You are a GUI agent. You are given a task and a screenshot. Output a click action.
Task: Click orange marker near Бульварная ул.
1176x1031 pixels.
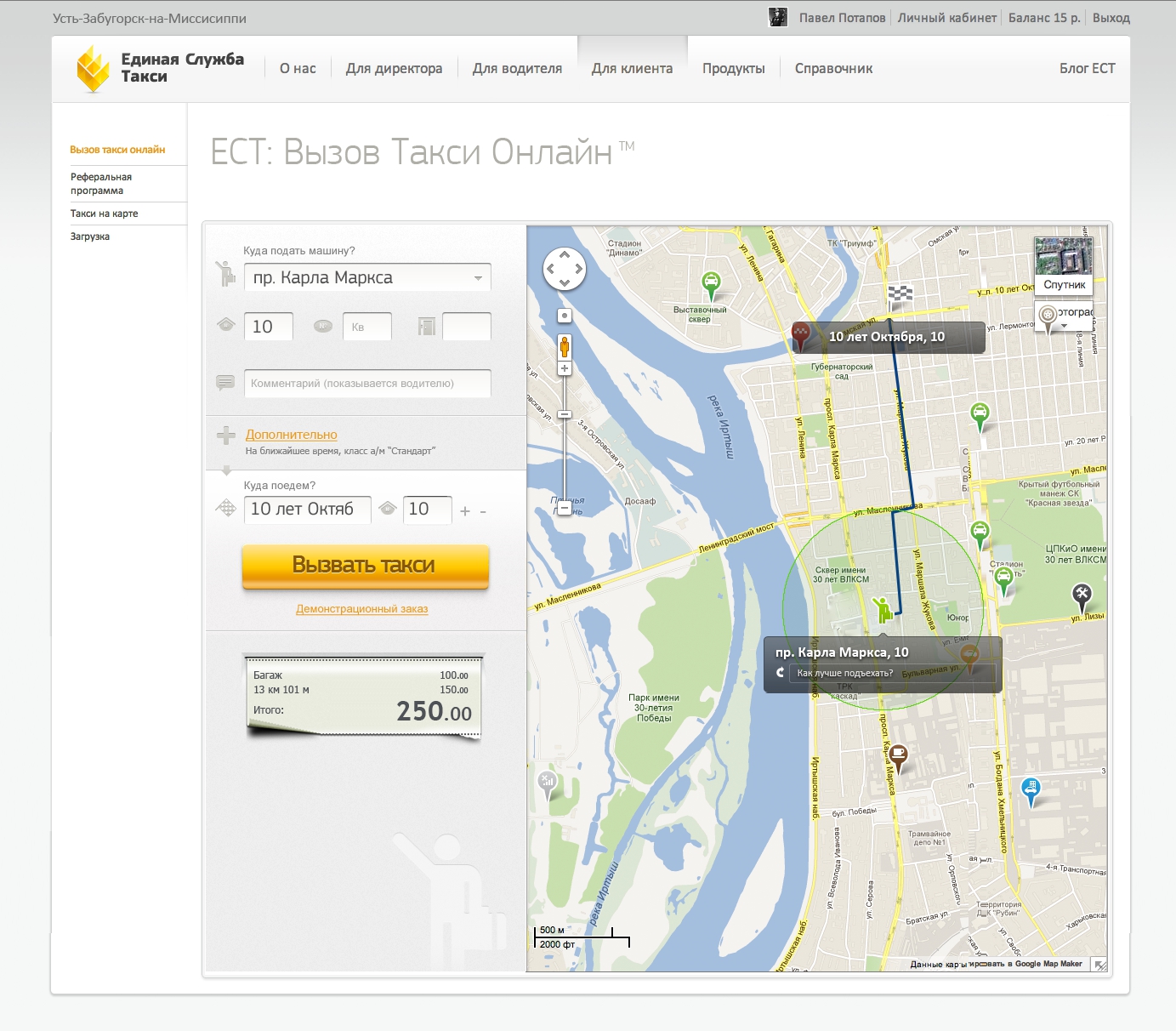[x=969, y=658]
